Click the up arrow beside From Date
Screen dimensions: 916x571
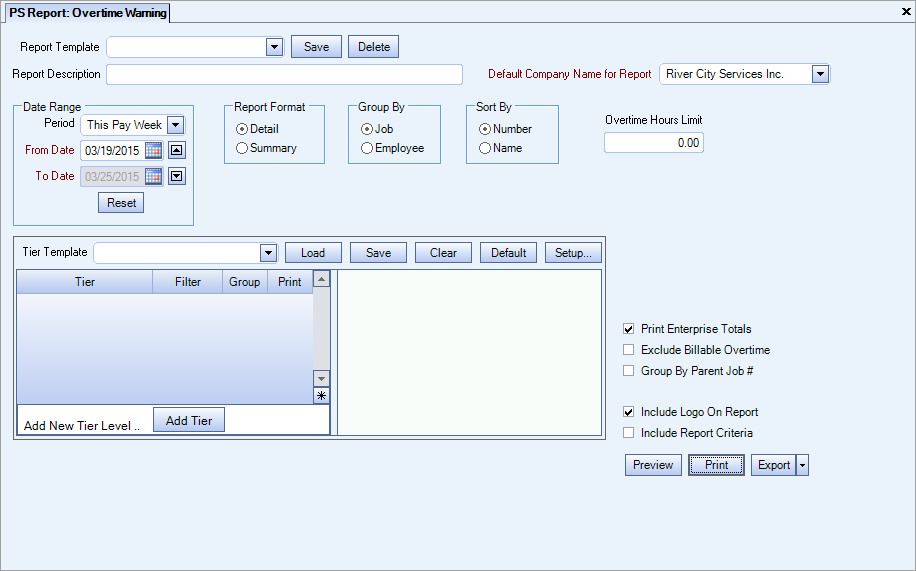point(176,150)
